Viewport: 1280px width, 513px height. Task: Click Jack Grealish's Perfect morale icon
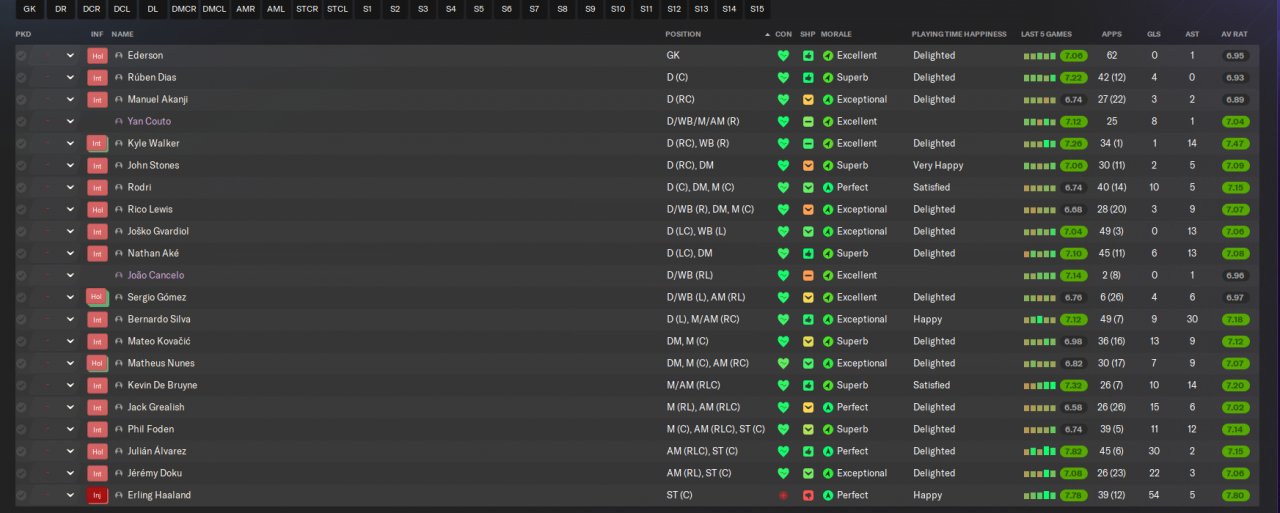(x=828, y=408)
